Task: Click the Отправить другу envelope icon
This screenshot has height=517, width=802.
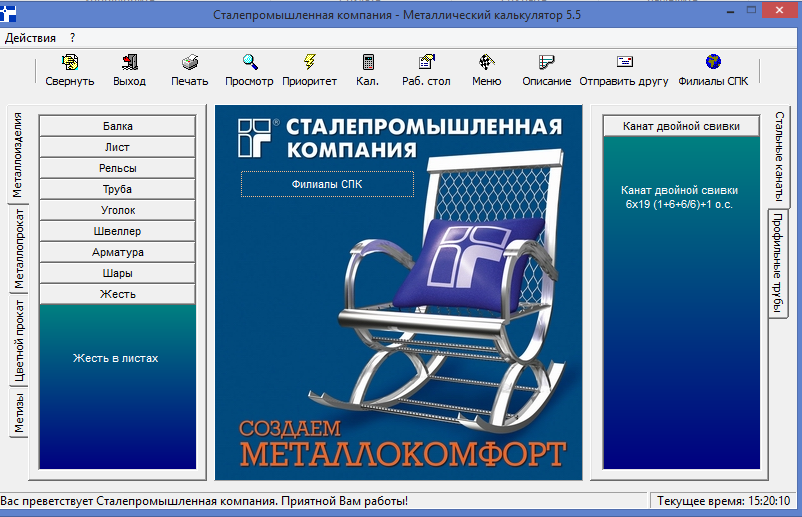Action: coord(624,62)
